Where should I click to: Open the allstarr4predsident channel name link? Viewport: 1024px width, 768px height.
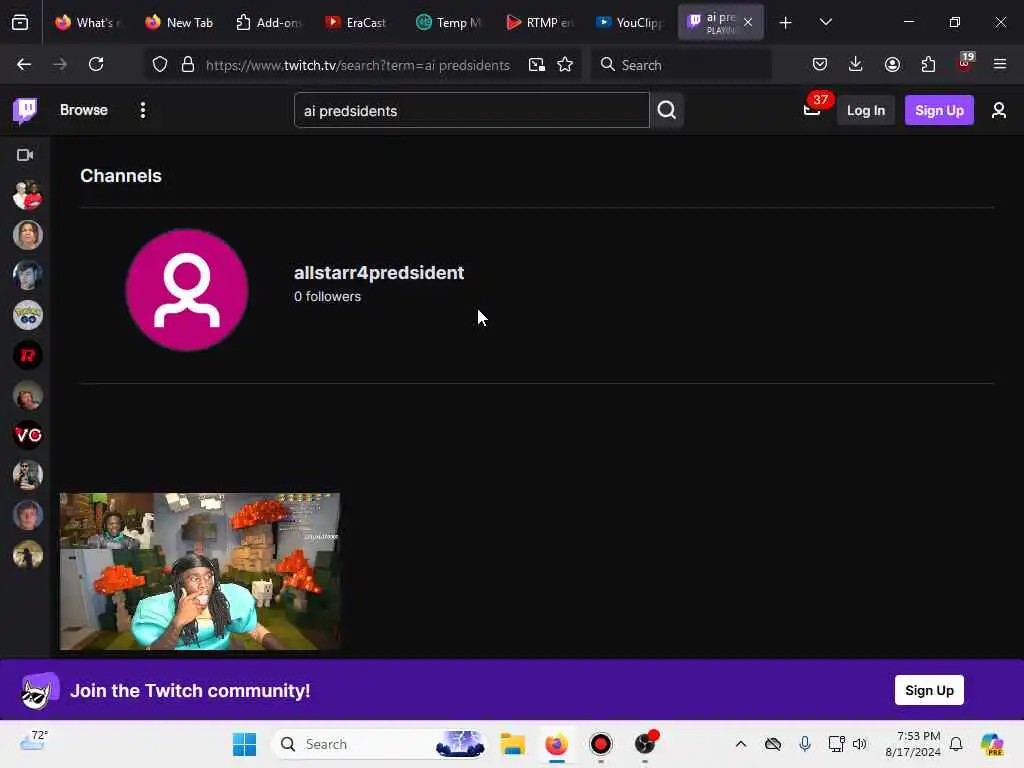[x=379, y=273]
